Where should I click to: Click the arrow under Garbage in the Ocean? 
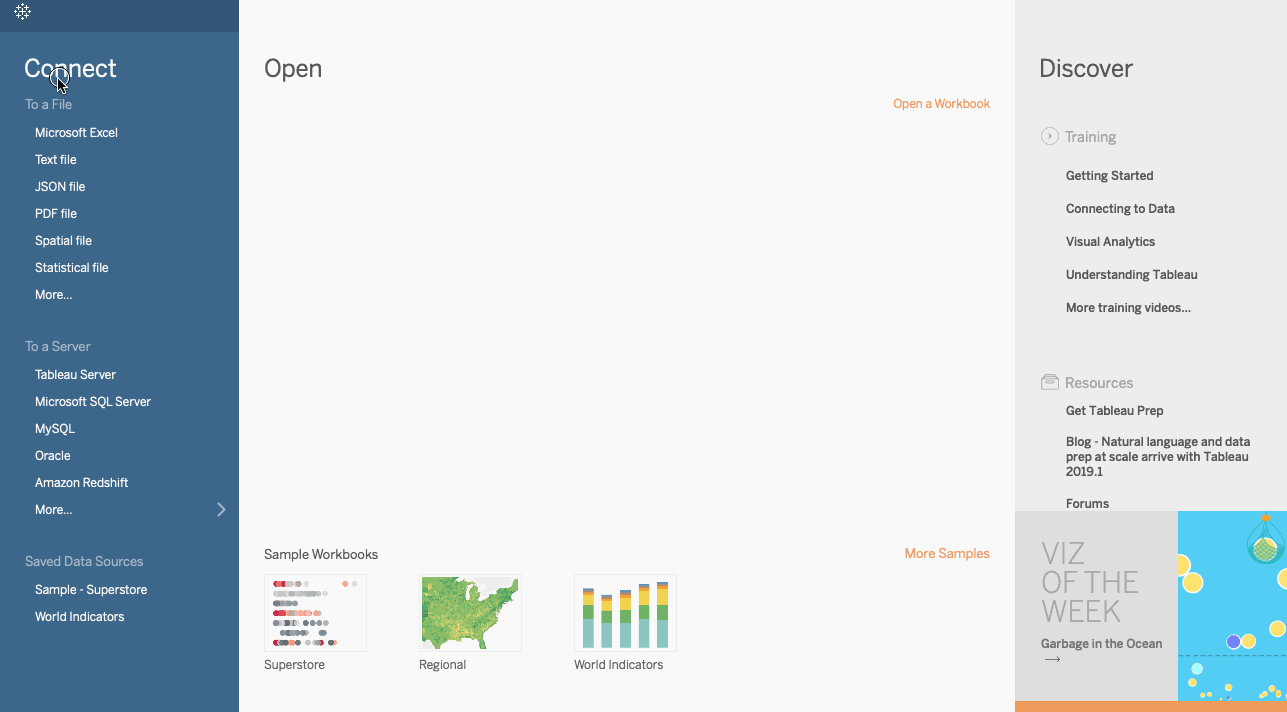tap(1051, 659)
